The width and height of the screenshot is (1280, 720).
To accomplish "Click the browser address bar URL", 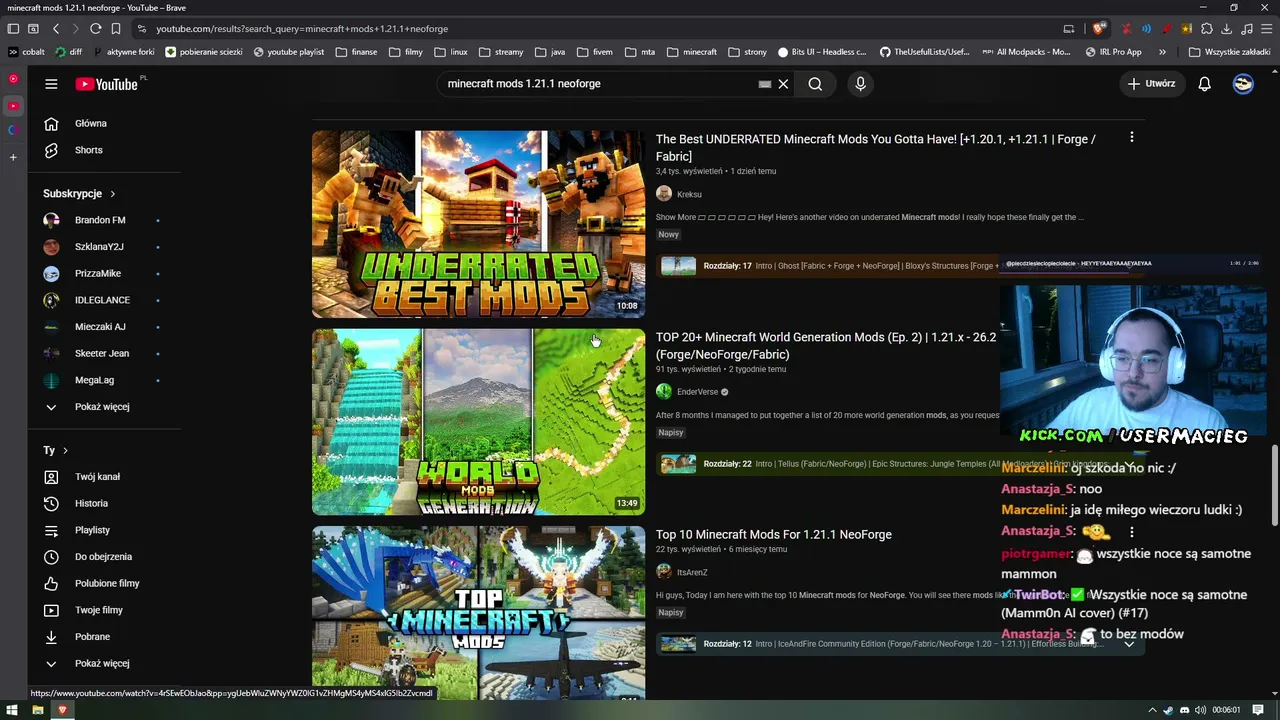I will pos(302,29).
